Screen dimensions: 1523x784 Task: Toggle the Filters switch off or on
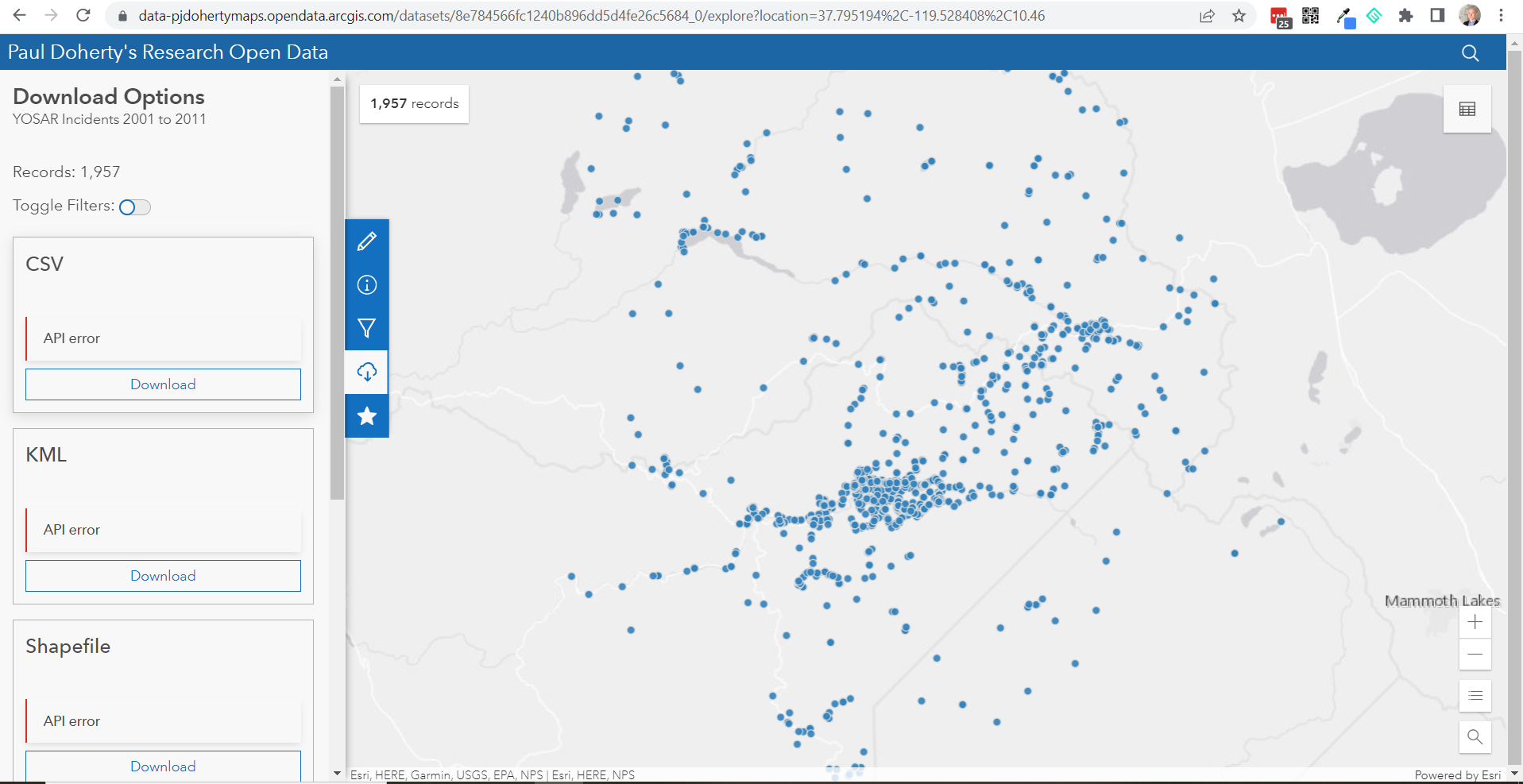pyautogui.click(x=134, y=207)
